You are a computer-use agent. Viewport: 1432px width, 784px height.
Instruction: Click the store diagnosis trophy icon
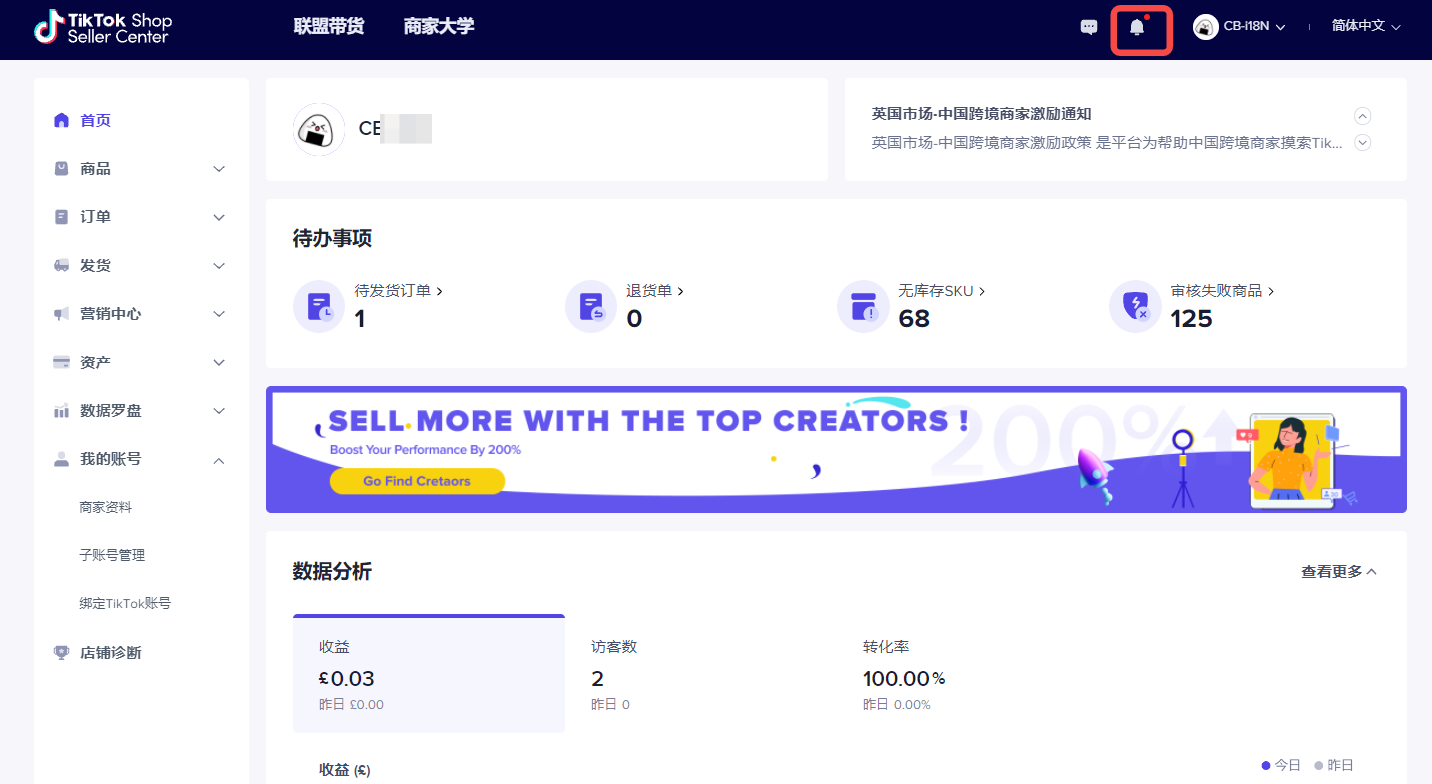61,653
